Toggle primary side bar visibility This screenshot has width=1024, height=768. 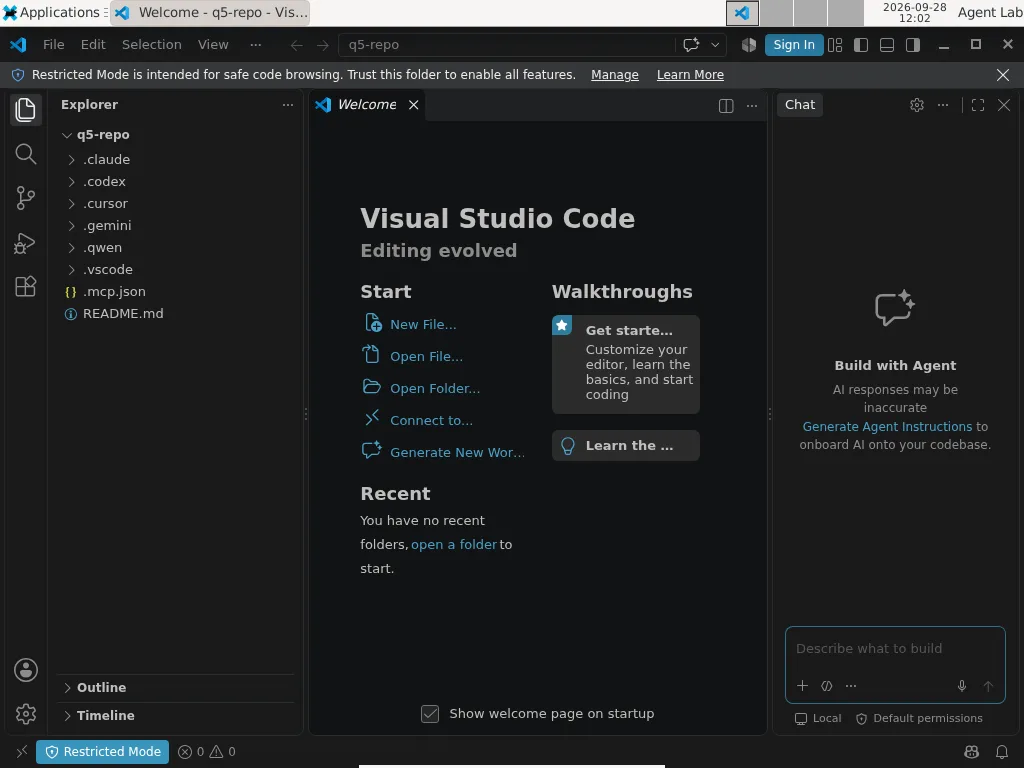[861, 45]
